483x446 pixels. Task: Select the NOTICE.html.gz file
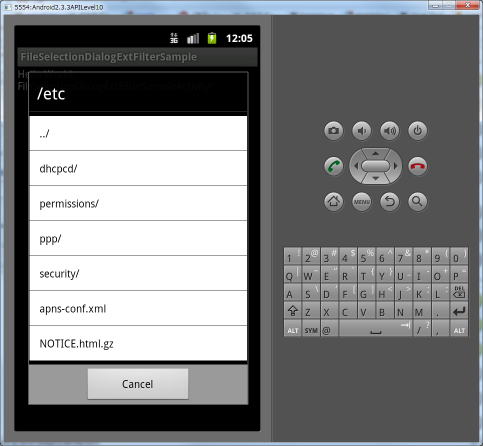[138, 343]
